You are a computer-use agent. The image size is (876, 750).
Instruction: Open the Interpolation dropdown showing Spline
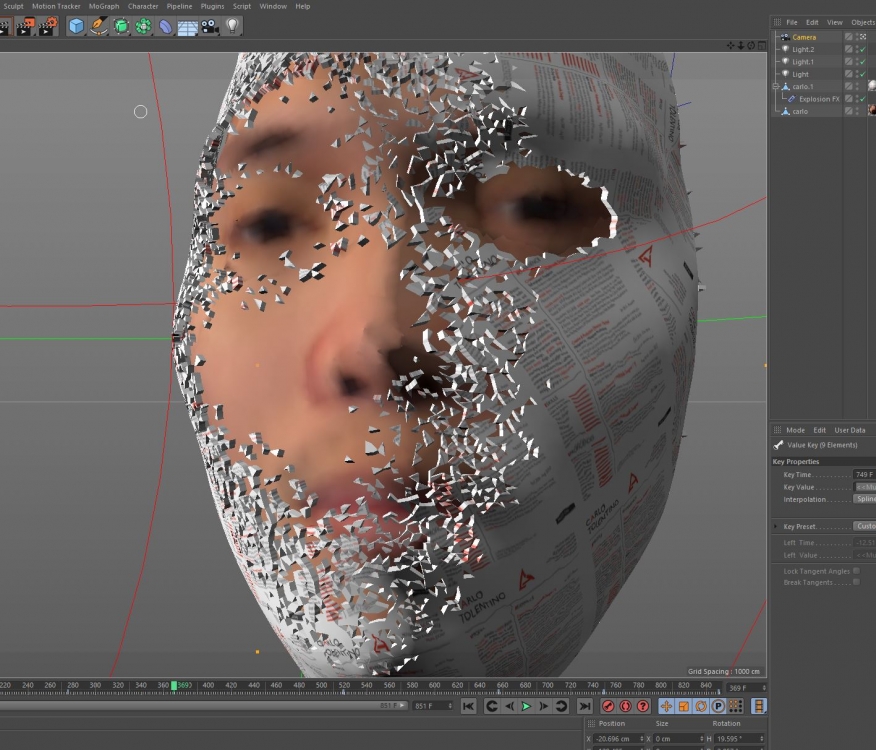pos(864,499)
